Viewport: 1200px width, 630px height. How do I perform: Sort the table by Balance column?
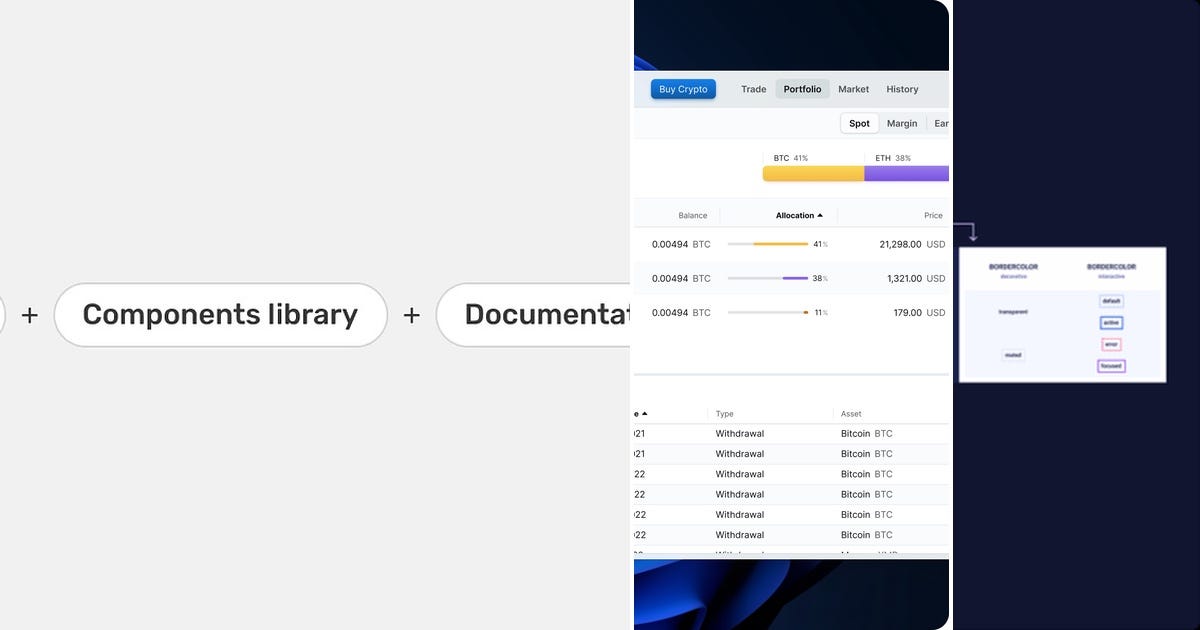692,215
